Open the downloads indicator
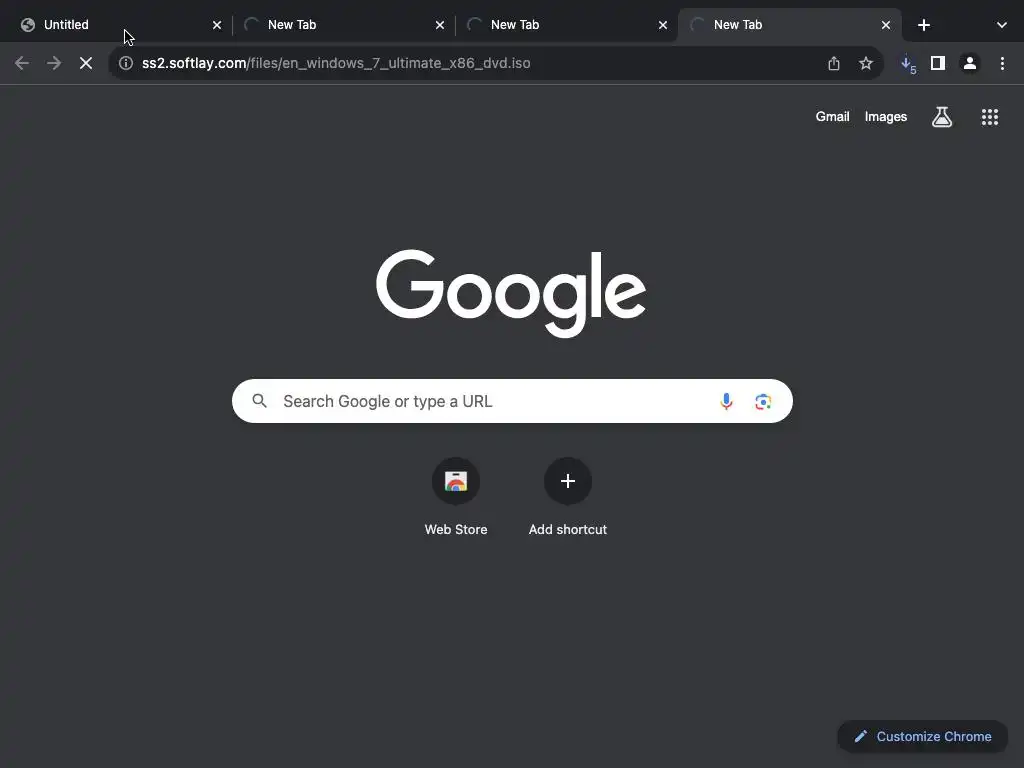Image resolution: width=1024 pixels, height=768 pixels. pyautogui.click(x=908, y=63)
